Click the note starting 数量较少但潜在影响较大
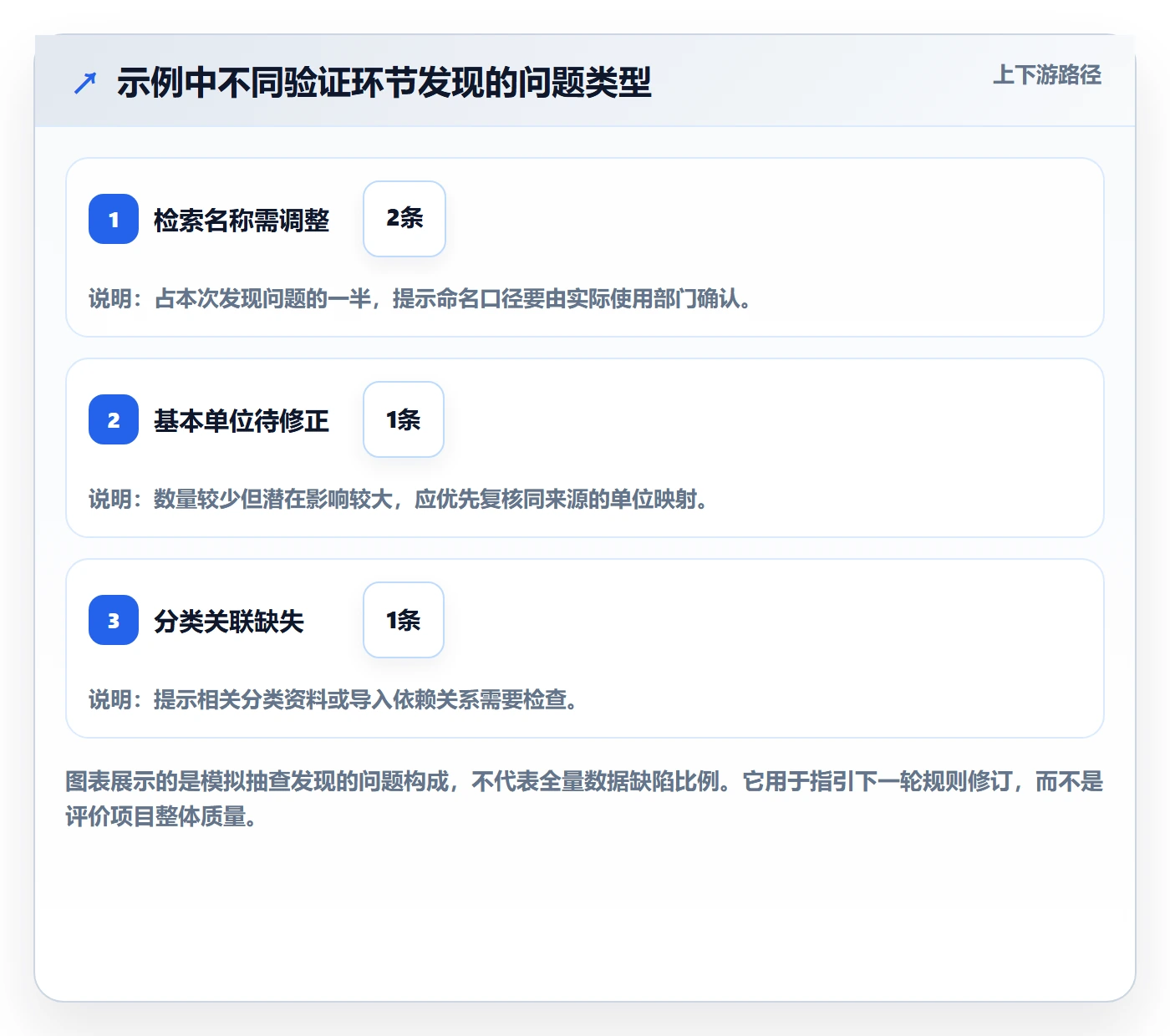The width and height of the screenshot is (1170, 1036). coord(398,500)
